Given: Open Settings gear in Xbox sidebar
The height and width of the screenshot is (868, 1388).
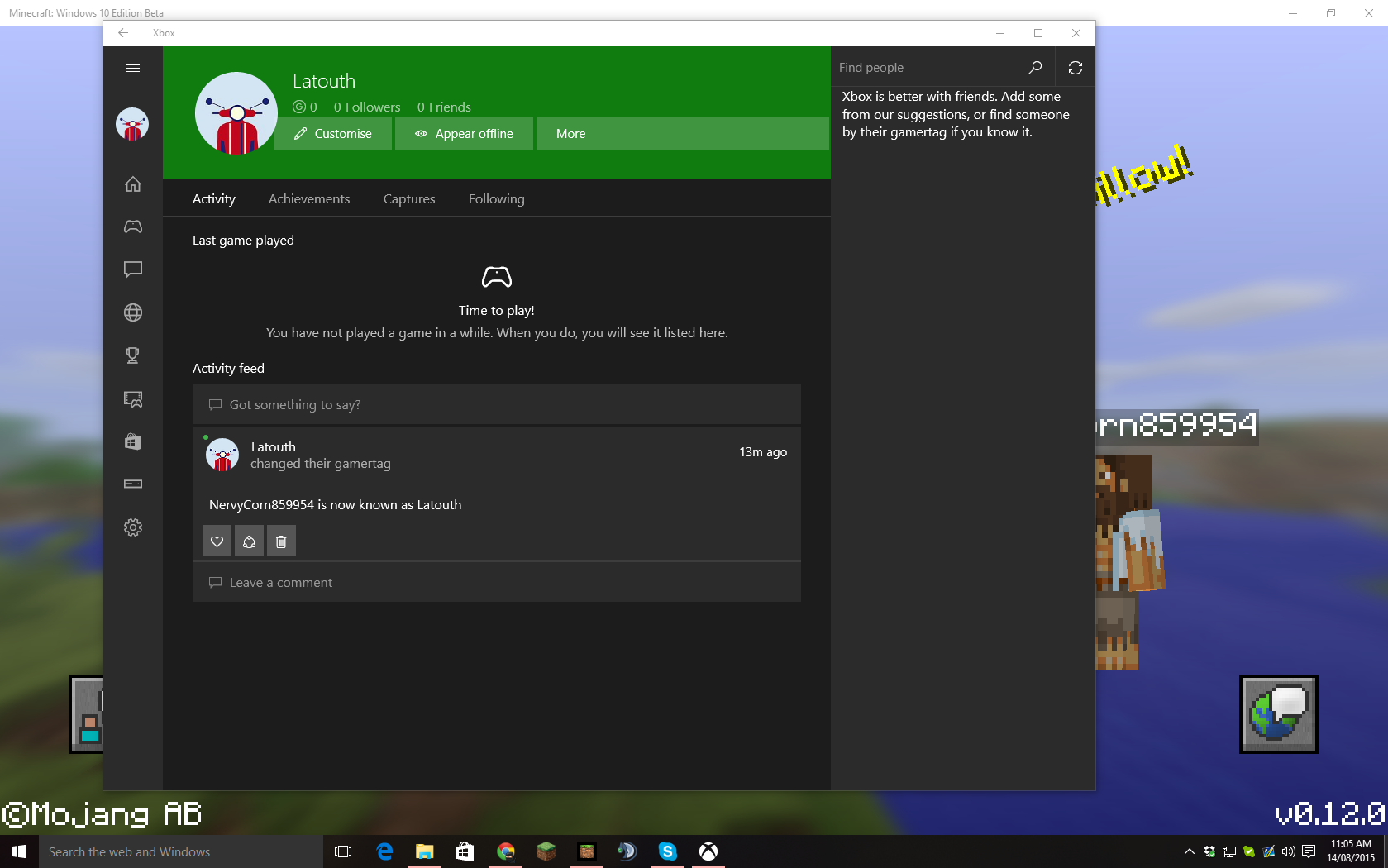Looking at the screenshot, I should (x=133, y=527).
